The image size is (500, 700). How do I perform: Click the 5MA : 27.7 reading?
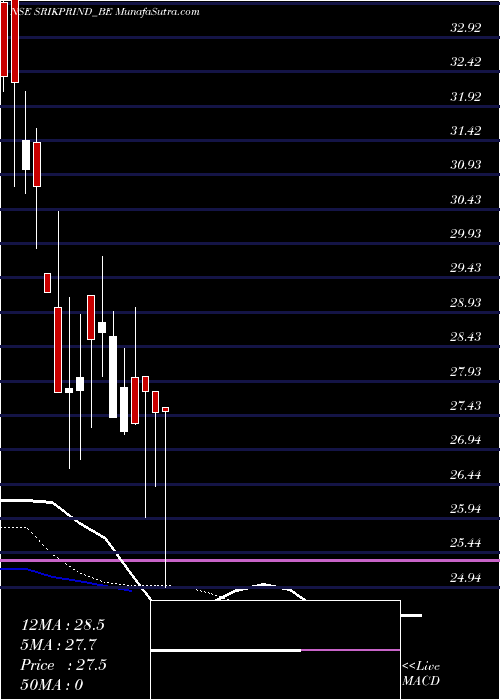pyautogui.click(x=59, y=645)
